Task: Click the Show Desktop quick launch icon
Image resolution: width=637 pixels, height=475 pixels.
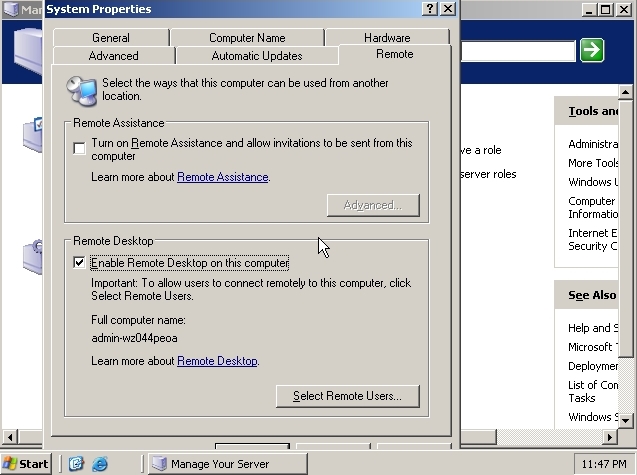Action: (x=76, y=464)
